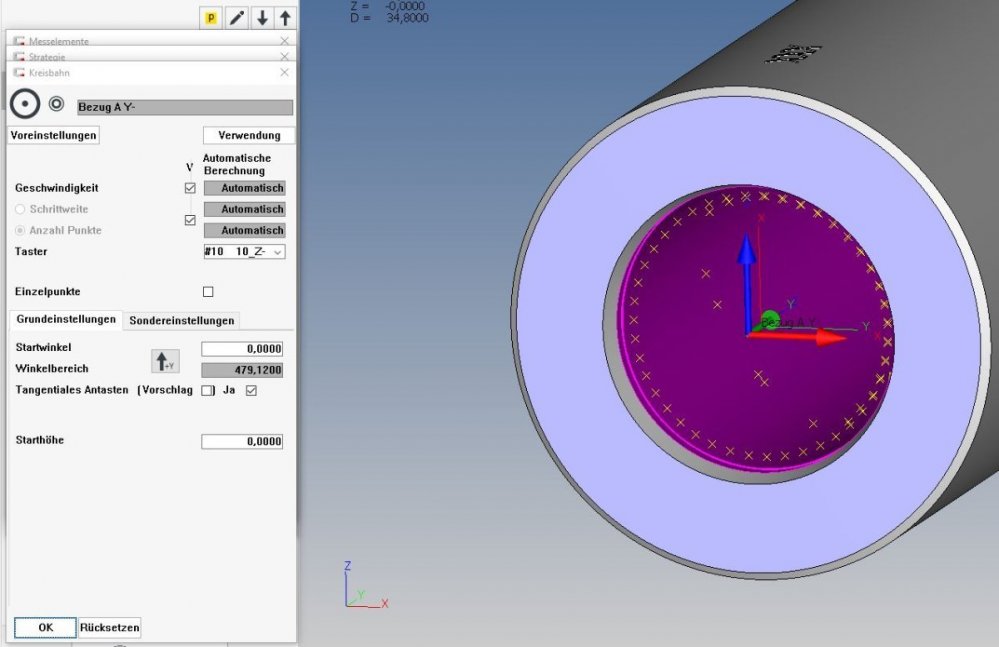Toggle the Einzelpunkte checkbox
999x647 pixels.
pyautogui.click(x=208, y=292)
